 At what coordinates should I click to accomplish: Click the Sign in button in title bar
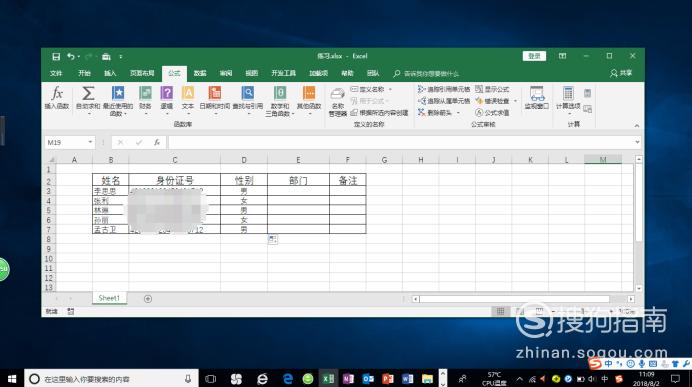pos(534,56)
